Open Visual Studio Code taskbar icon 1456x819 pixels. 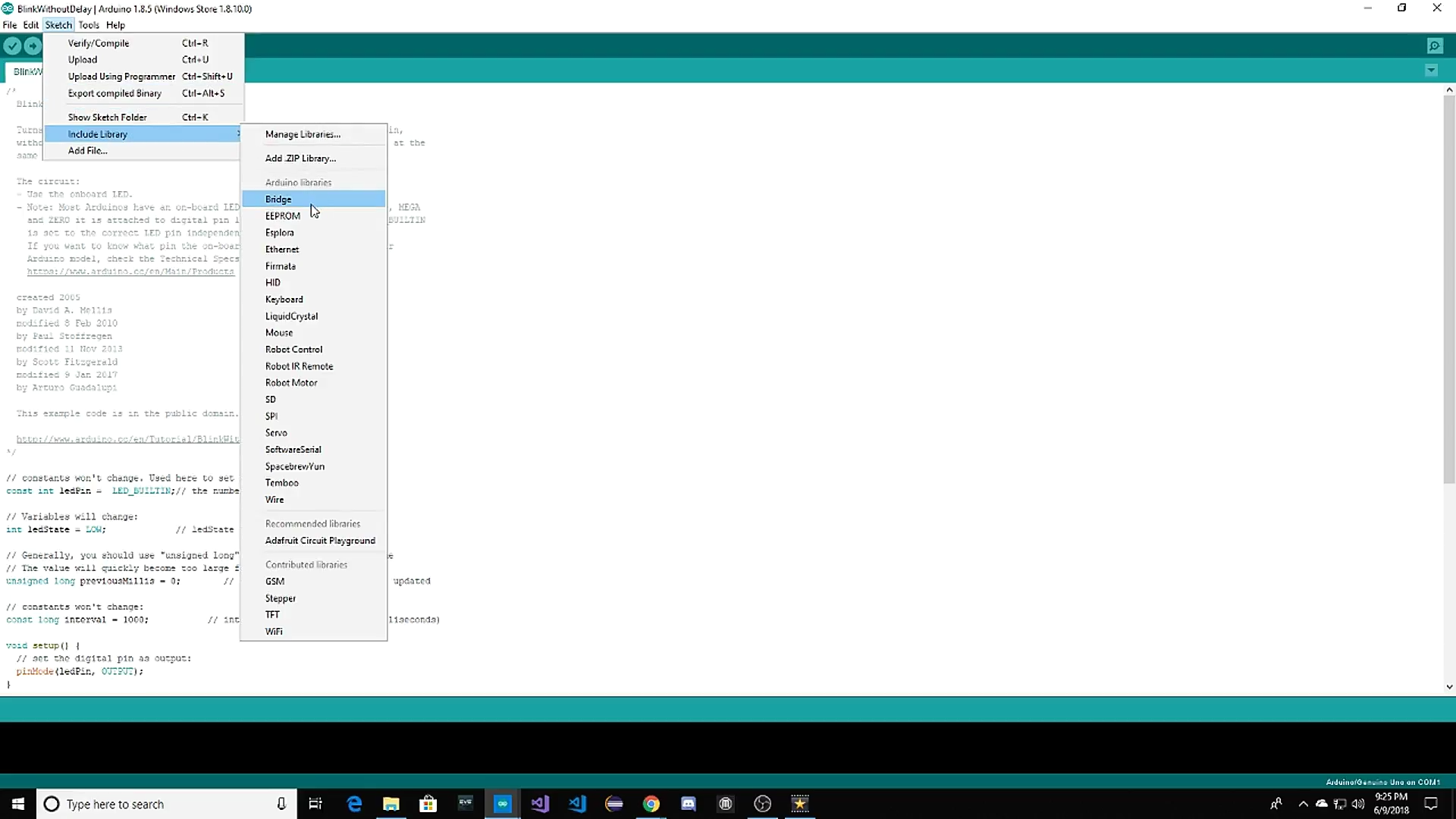tap(577, 804)
